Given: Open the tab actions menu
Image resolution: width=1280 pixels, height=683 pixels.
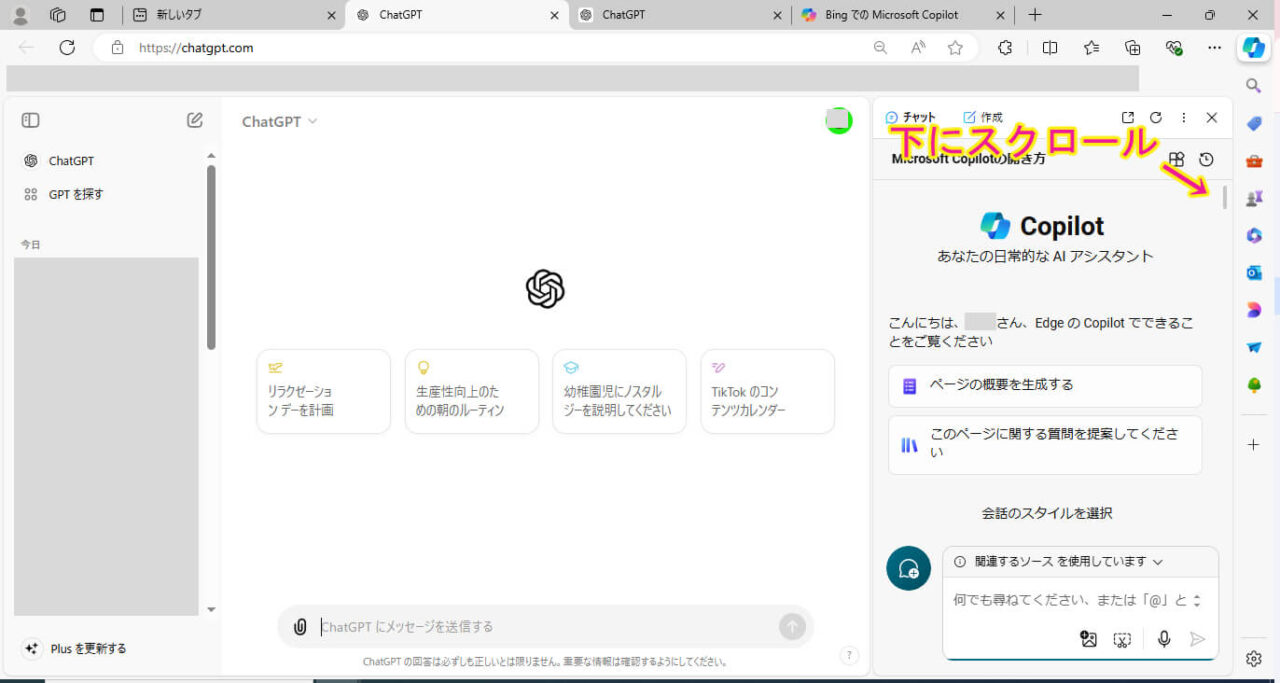Looking at the screenshot, I should tap(97, 15).
